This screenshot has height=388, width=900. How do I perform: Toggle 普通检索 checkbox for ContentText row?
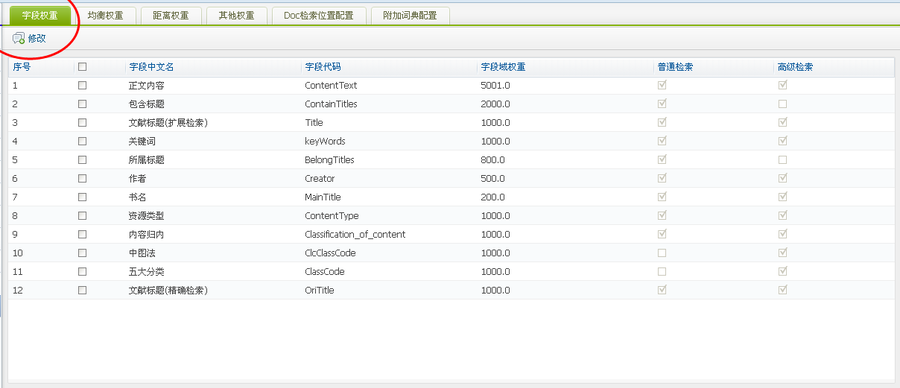[x=662, y=85]
